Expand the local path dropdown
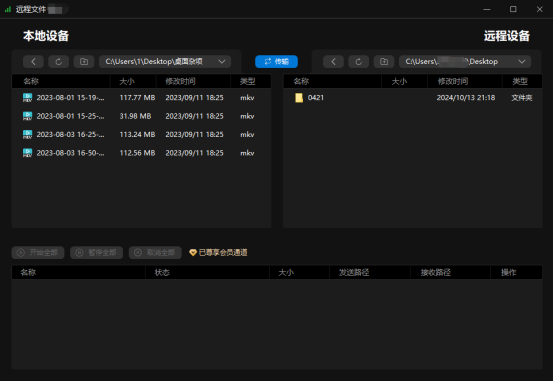This screenshot has height=381, width=554. point(222,61)
